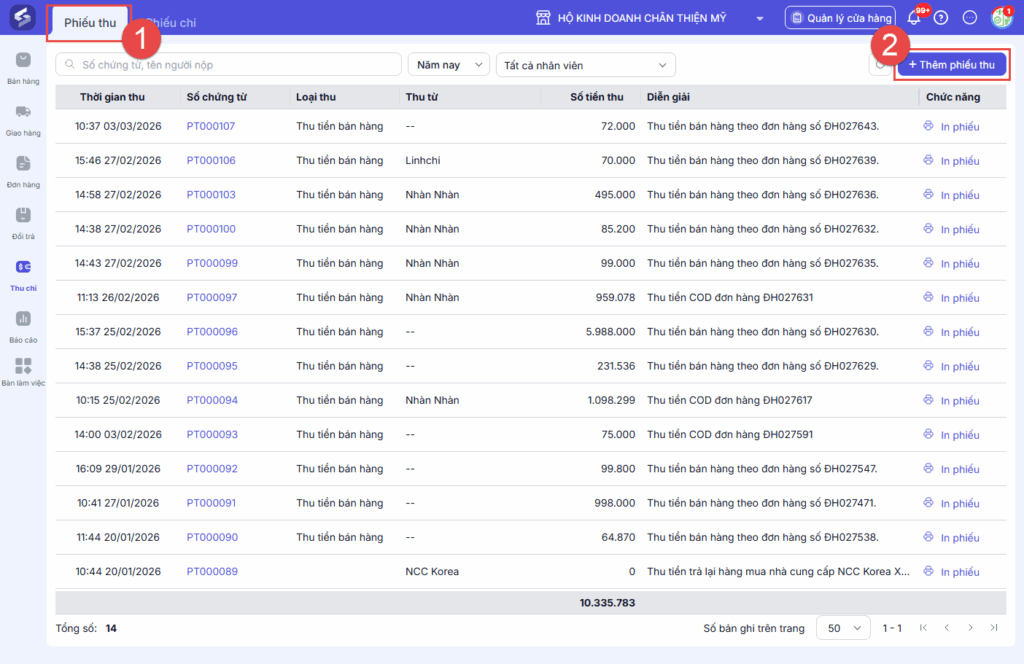Click the Quản lý cửa hàng button
The image size is (1024, 664).
coord(839,18)
